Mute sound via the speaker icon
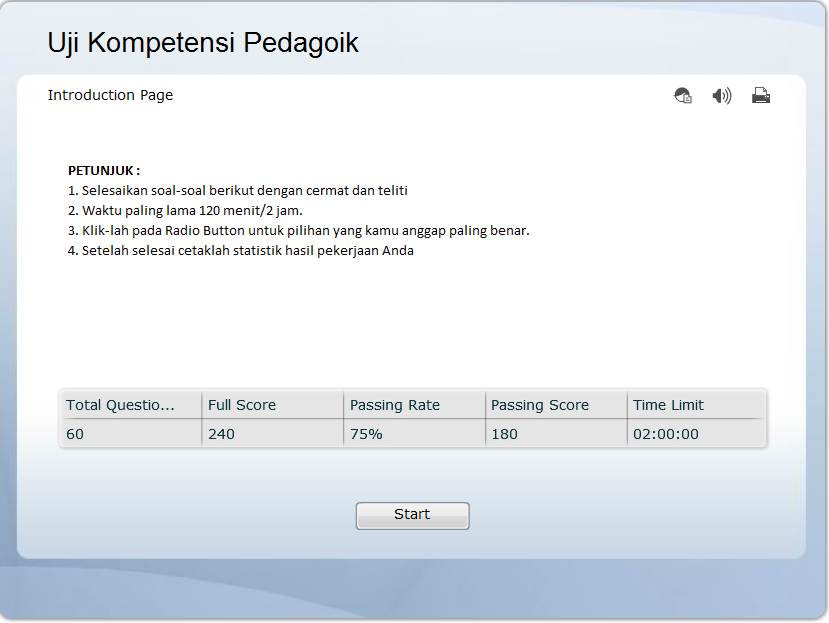 pyautogui.click(x=722, y=96)
